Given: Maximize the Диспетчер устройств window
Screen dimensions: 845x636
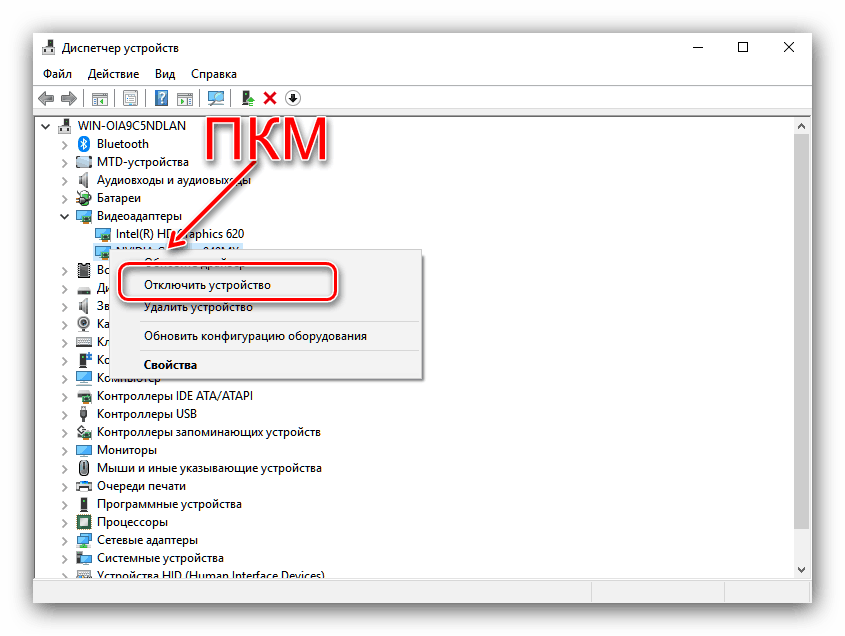Looking at the screenshot, I should pyautogui.click(x=743, y=47).
